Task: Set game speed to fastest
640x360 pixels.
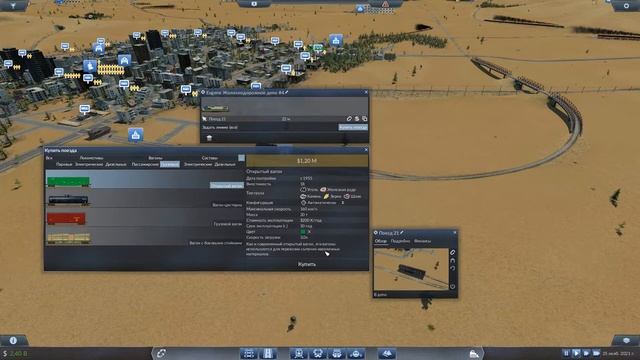Action: coord(596,353)
